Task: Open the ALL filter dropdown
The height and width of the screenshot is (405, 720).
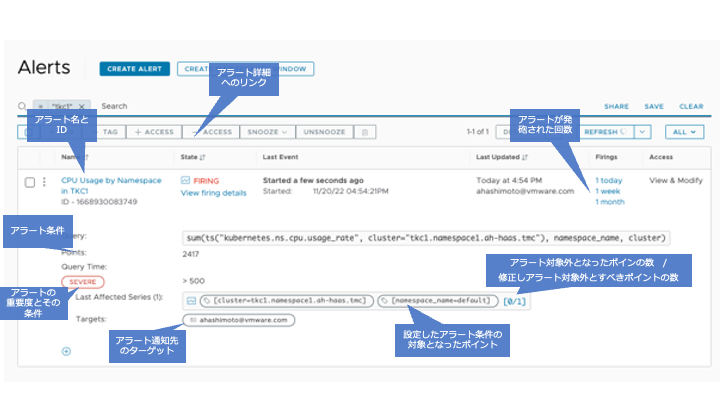Action: pyautogui.click(x=684, y=132)
